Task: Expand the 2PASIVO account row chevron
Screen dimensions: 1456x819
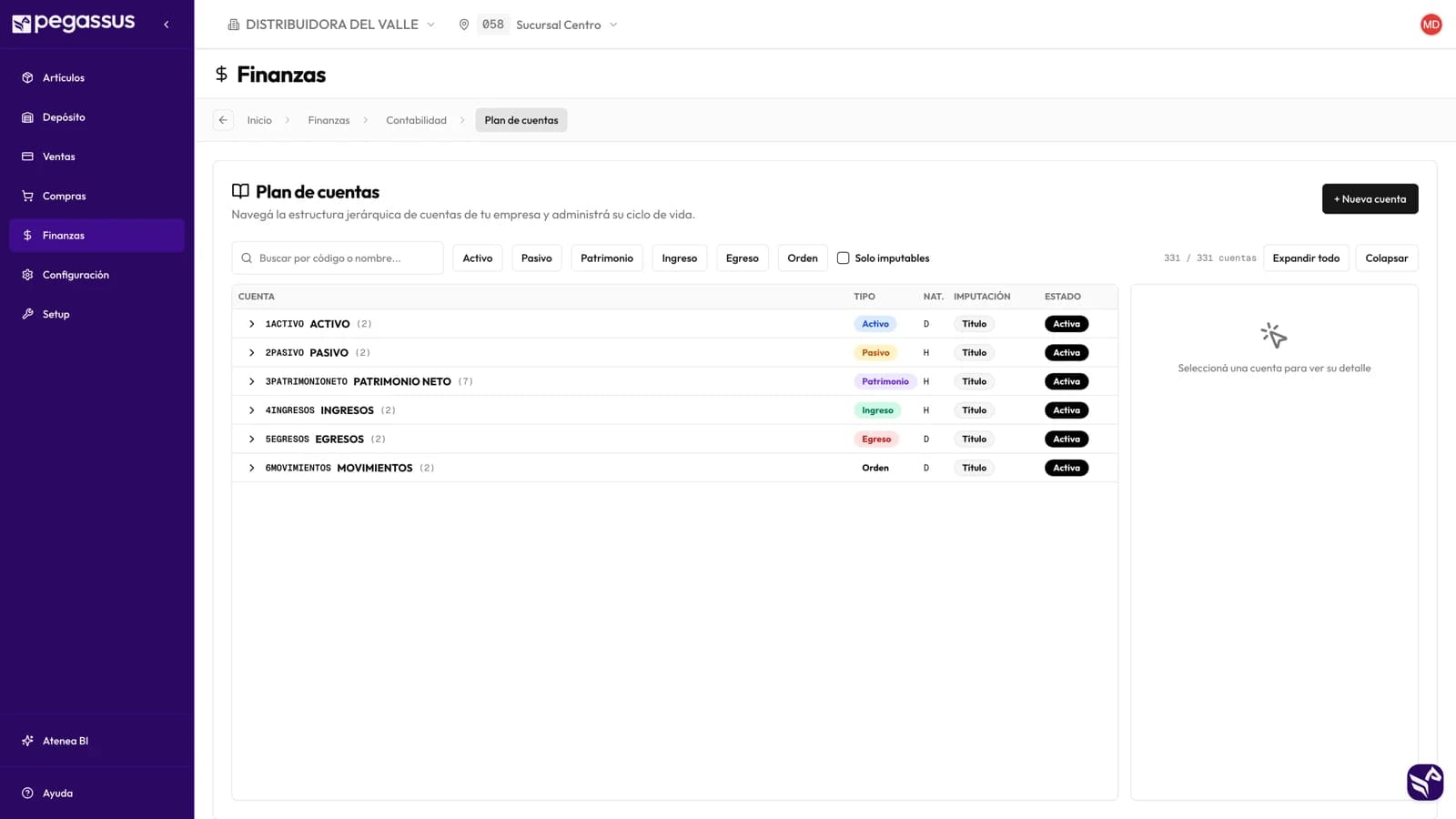Action: 252,353
